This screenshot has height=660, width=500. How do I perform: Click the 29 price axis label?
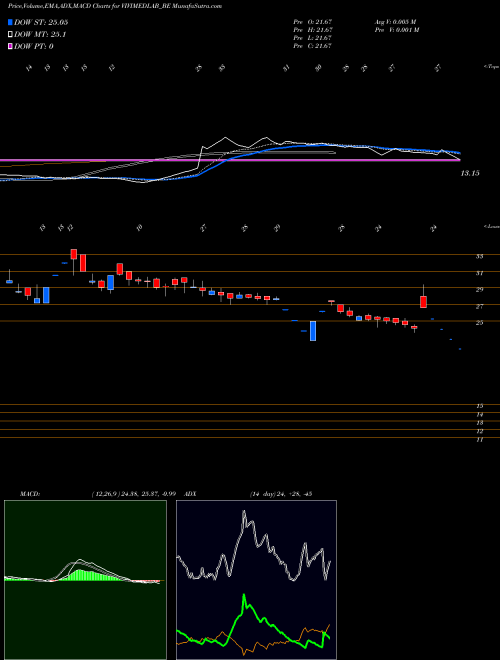(479, 290)
